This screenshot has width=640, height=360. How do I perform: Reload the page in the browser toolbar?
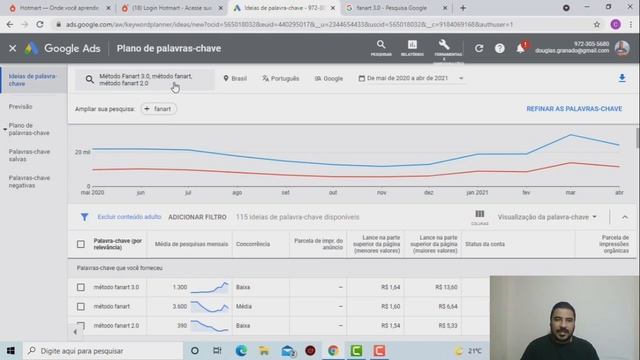40,24
